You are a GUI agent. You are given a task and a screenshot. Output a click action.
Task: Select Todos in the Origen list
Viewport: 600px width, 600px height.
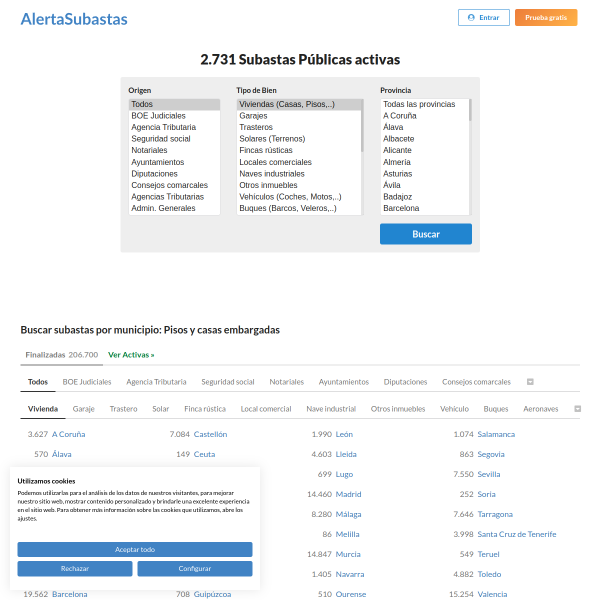tap(174, 104)
